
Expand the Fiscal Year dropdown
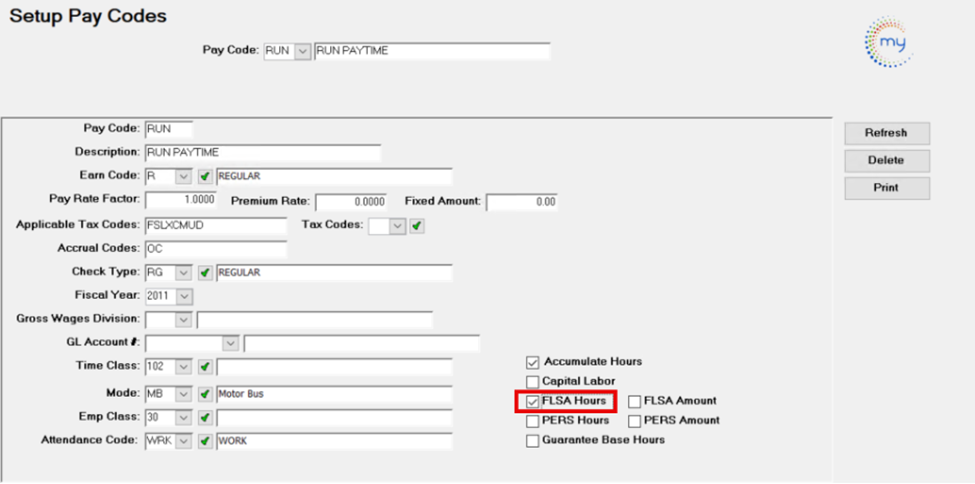(x=183, y=296)
